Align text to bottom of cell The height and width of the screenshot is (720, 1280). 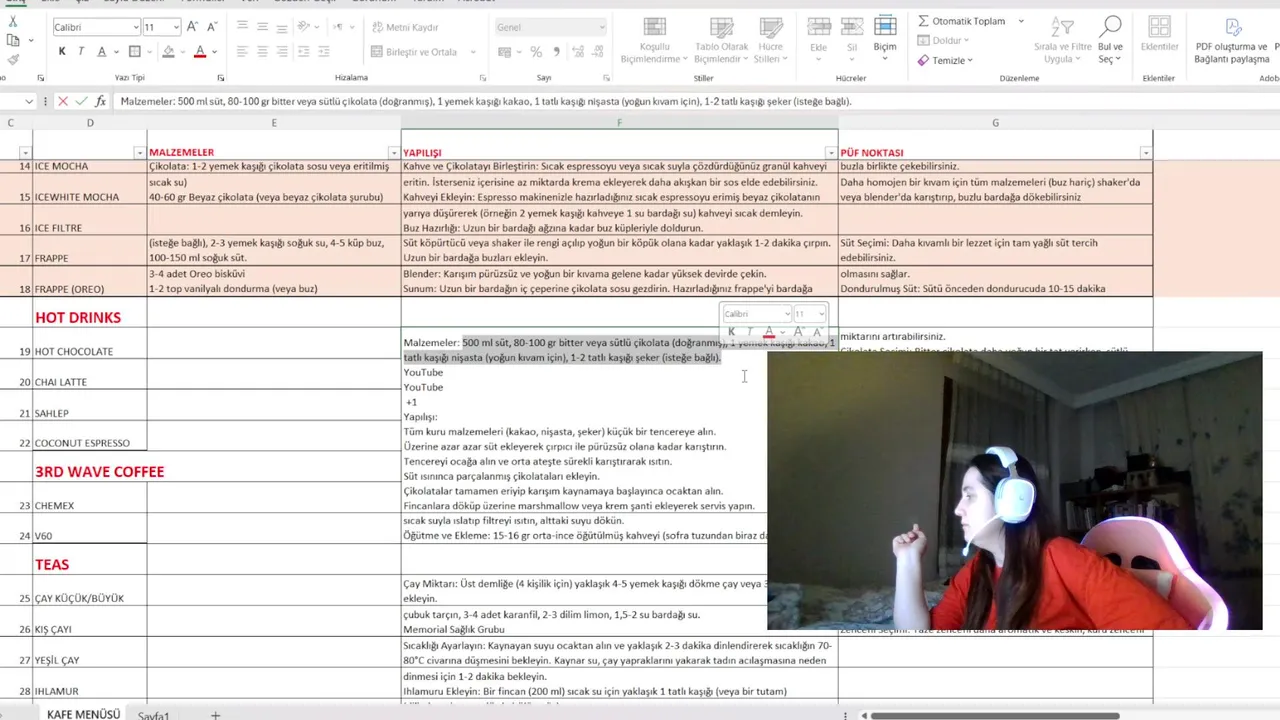point(282,27)
